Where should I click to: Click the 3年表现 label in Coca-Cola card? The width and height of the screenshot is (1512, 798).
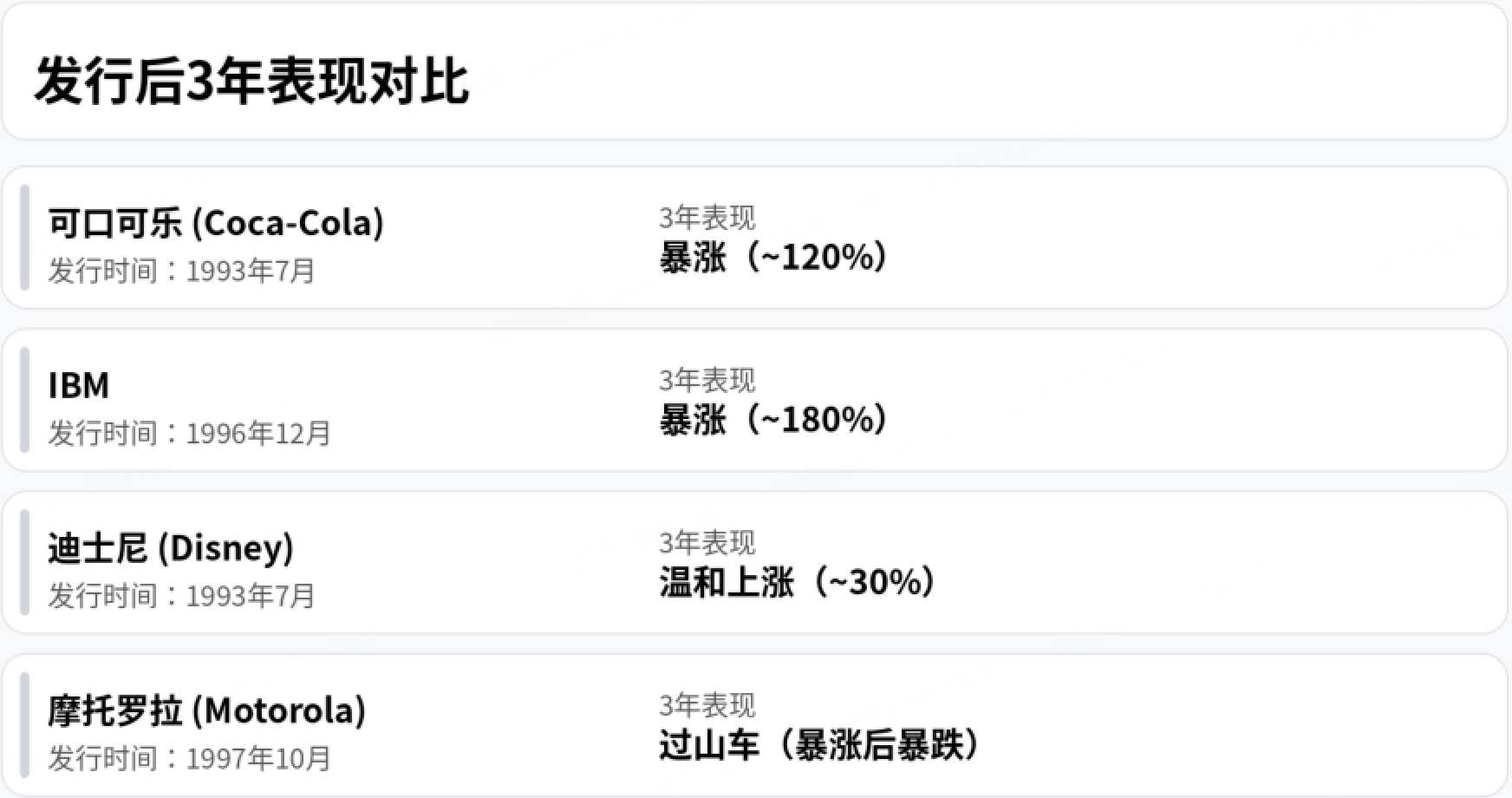click(x=707, y=218)
